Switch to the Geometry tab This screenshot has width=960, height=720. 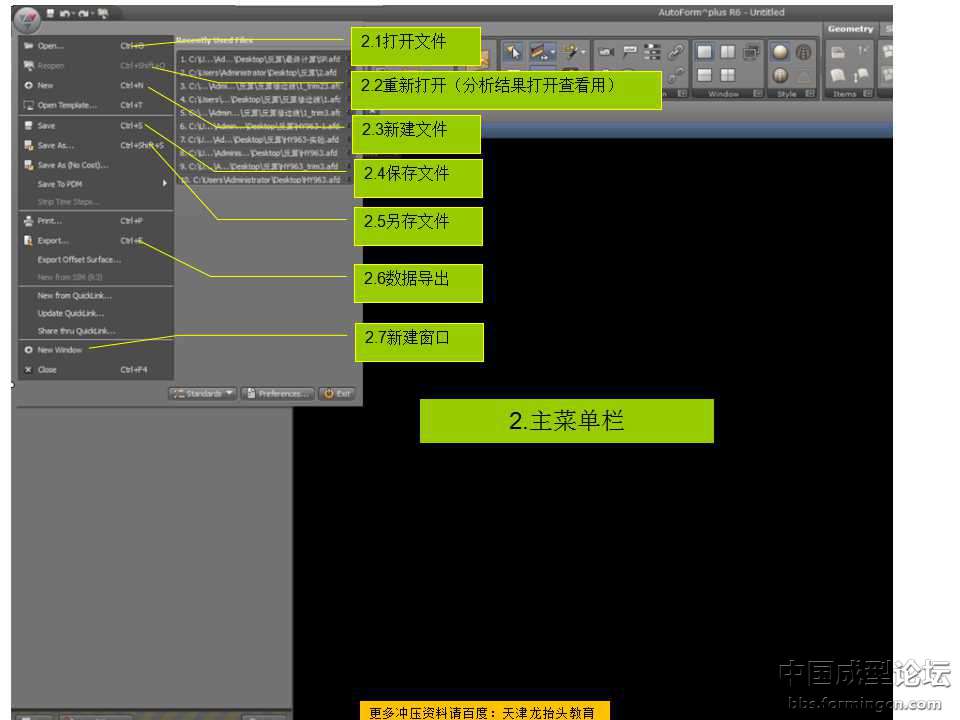[850, 29]
